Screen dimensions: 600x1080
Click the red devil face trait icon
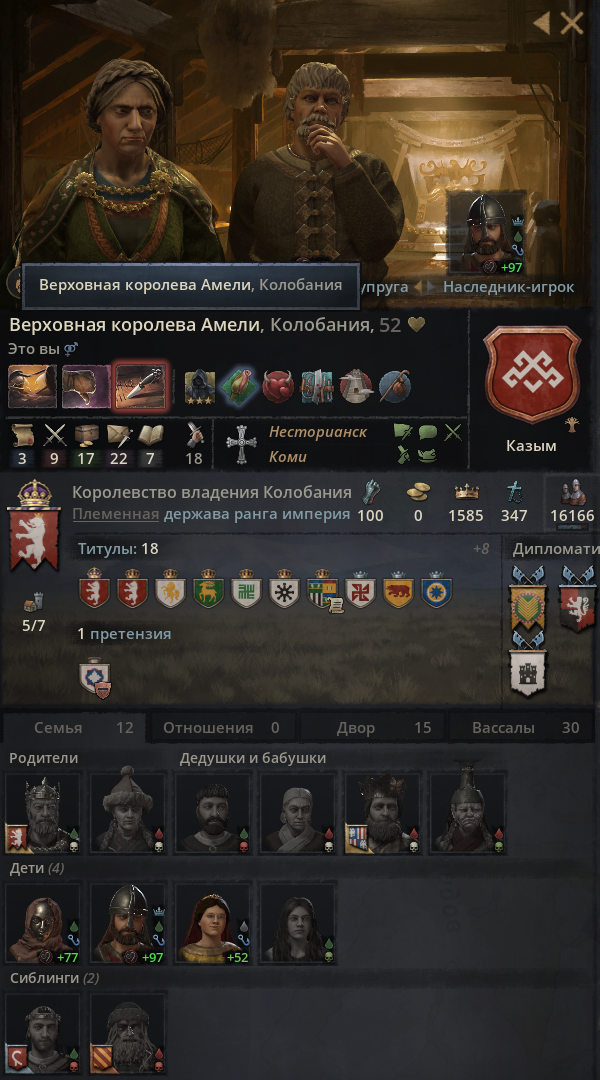click(278, 386)
